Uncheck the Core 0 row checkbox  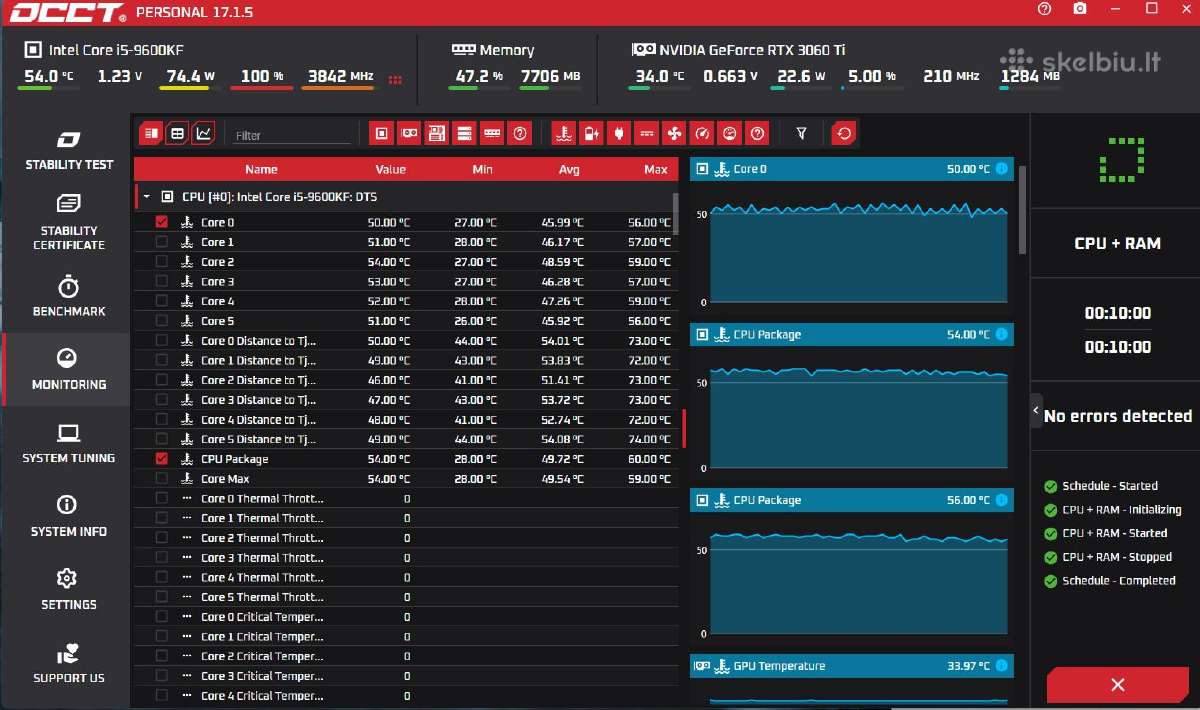click(x=162, y=222)
